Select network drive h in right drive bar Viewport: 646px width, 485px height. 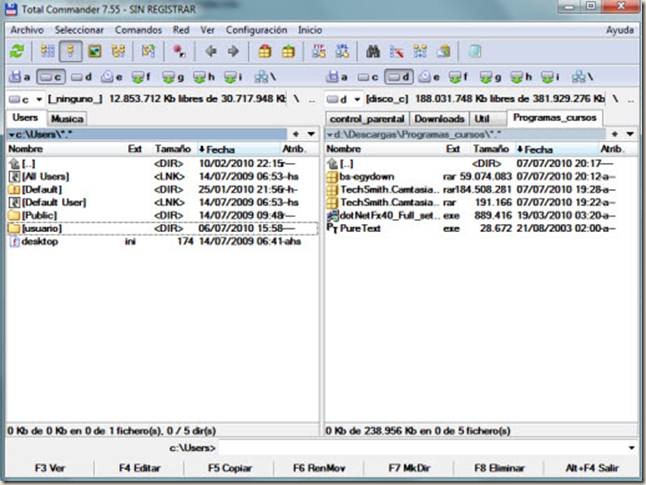[521, 77]
